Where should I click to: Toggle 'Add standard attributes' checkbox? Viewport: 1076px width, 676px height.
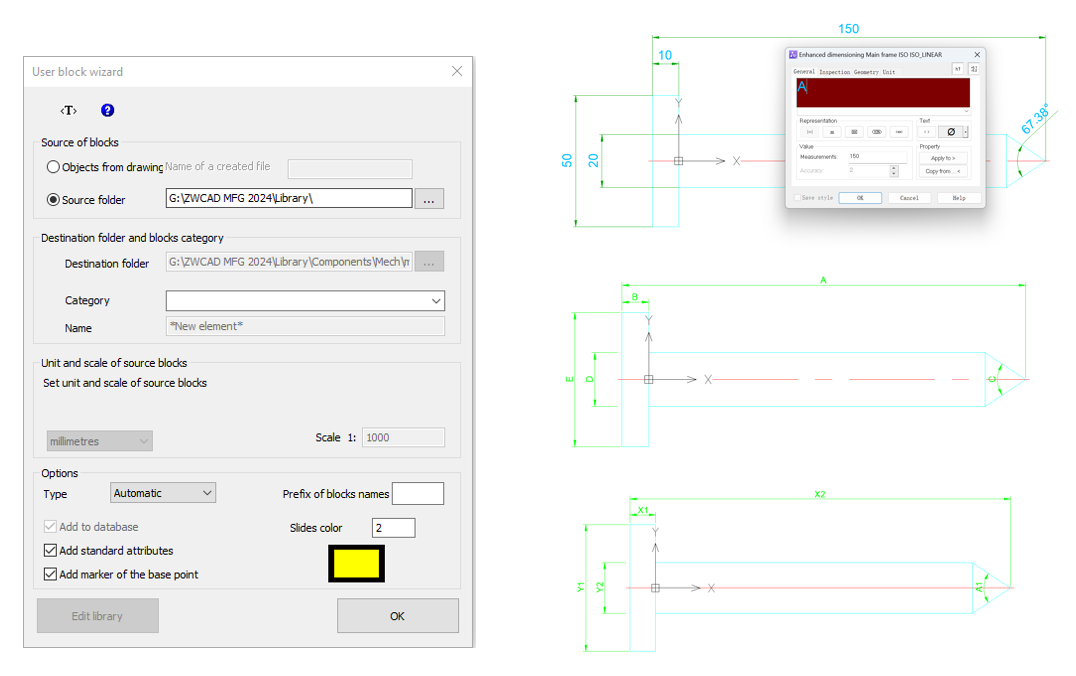50,550
